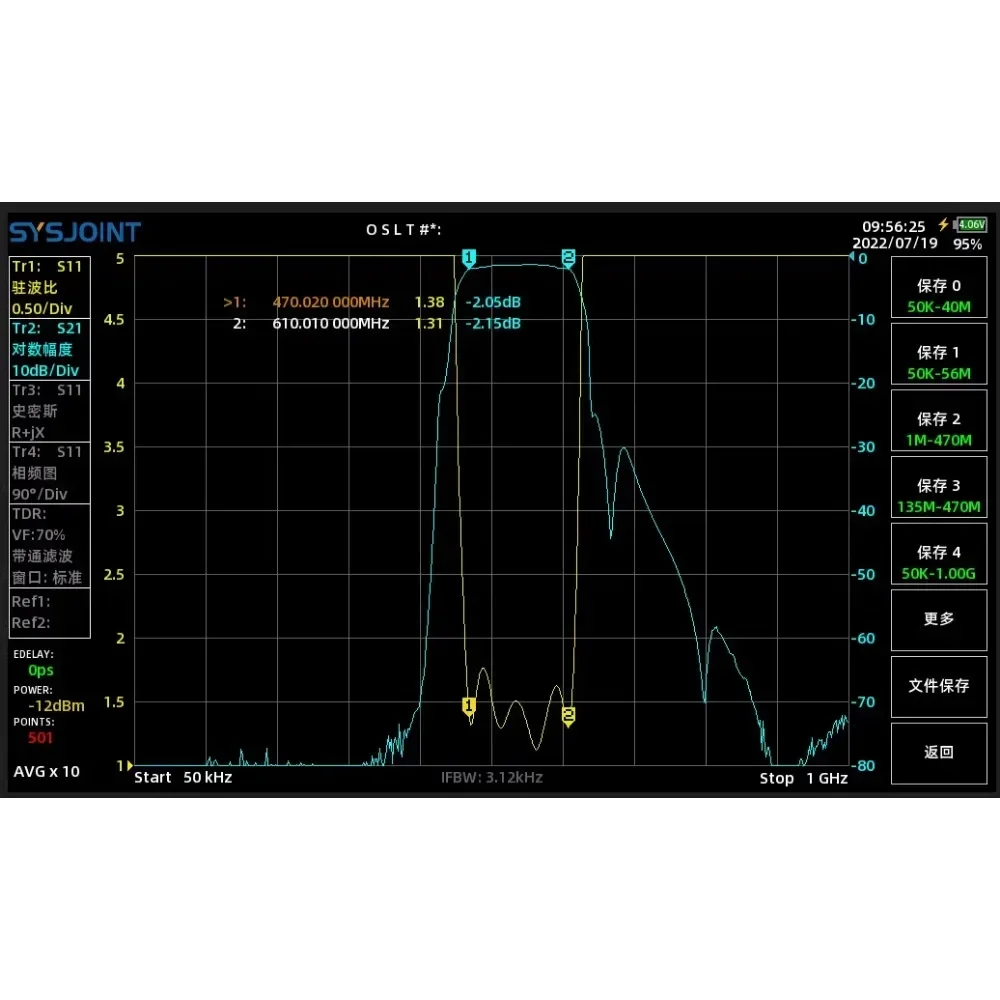1000x1000 pixels.
Task: Tap the battery 4.06V indicator icon
Action: (970, 224)
